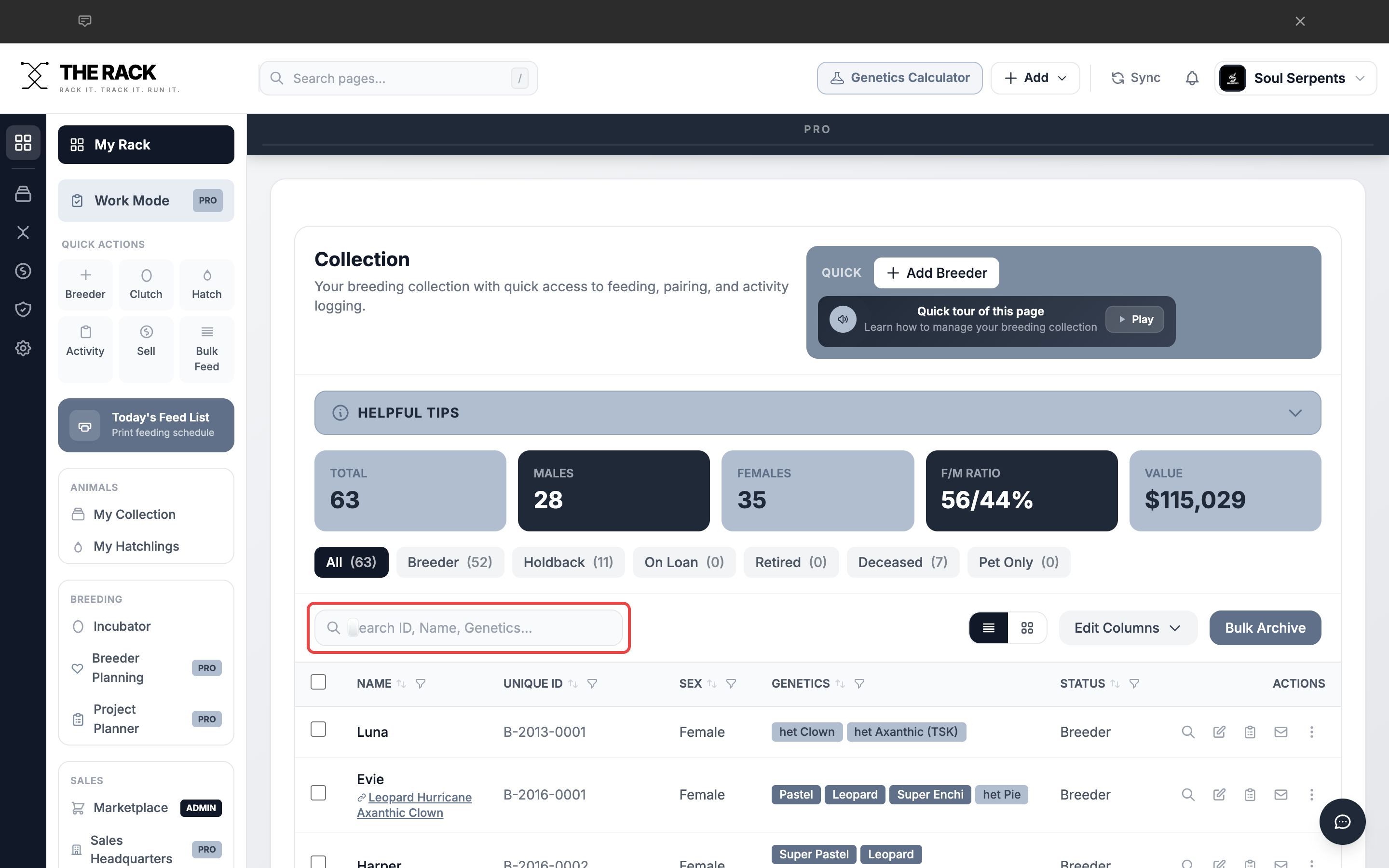Open settings gear in left rail
The image size is (1389, 868).
[23, 348]
